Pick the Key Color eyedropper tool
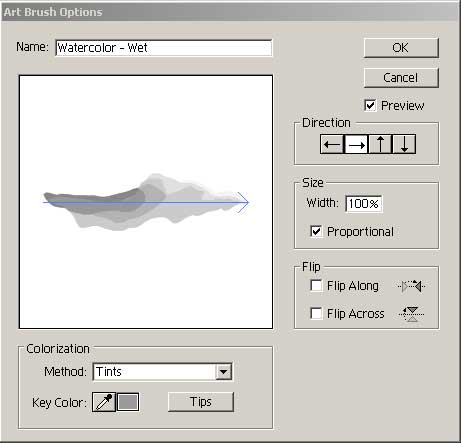This screenshot has width=461, height=443. (104, 402)
